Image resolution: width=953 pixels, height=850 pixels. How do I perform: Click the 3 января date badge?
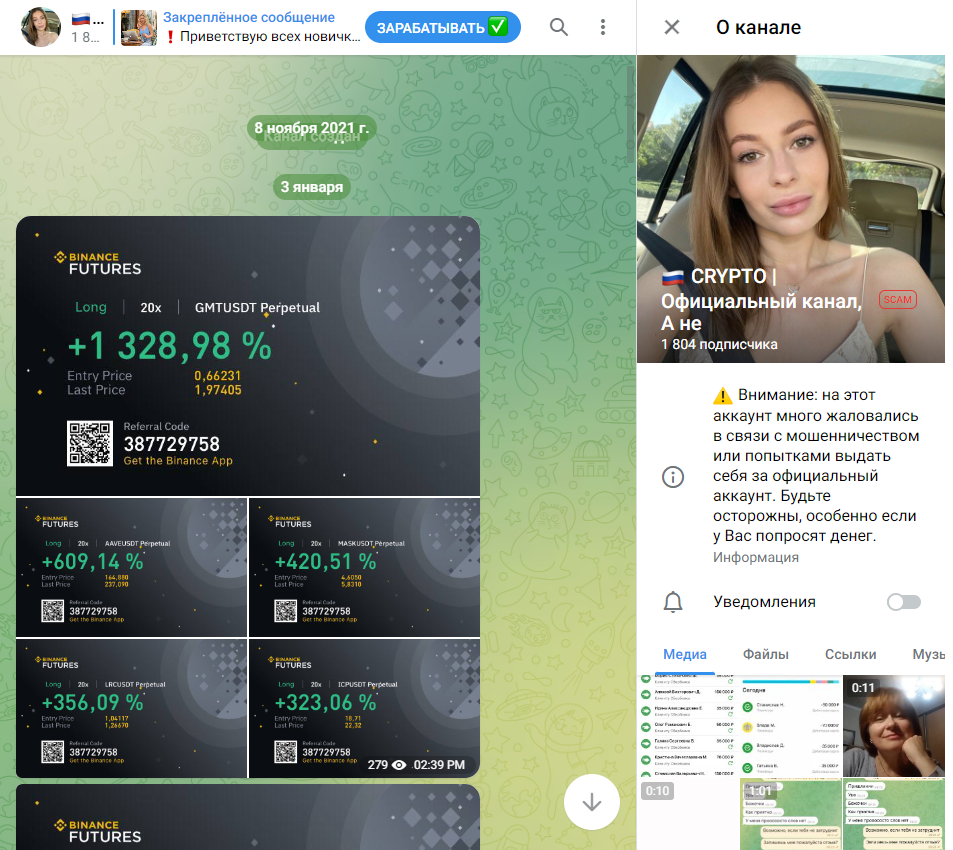(312, 187)
